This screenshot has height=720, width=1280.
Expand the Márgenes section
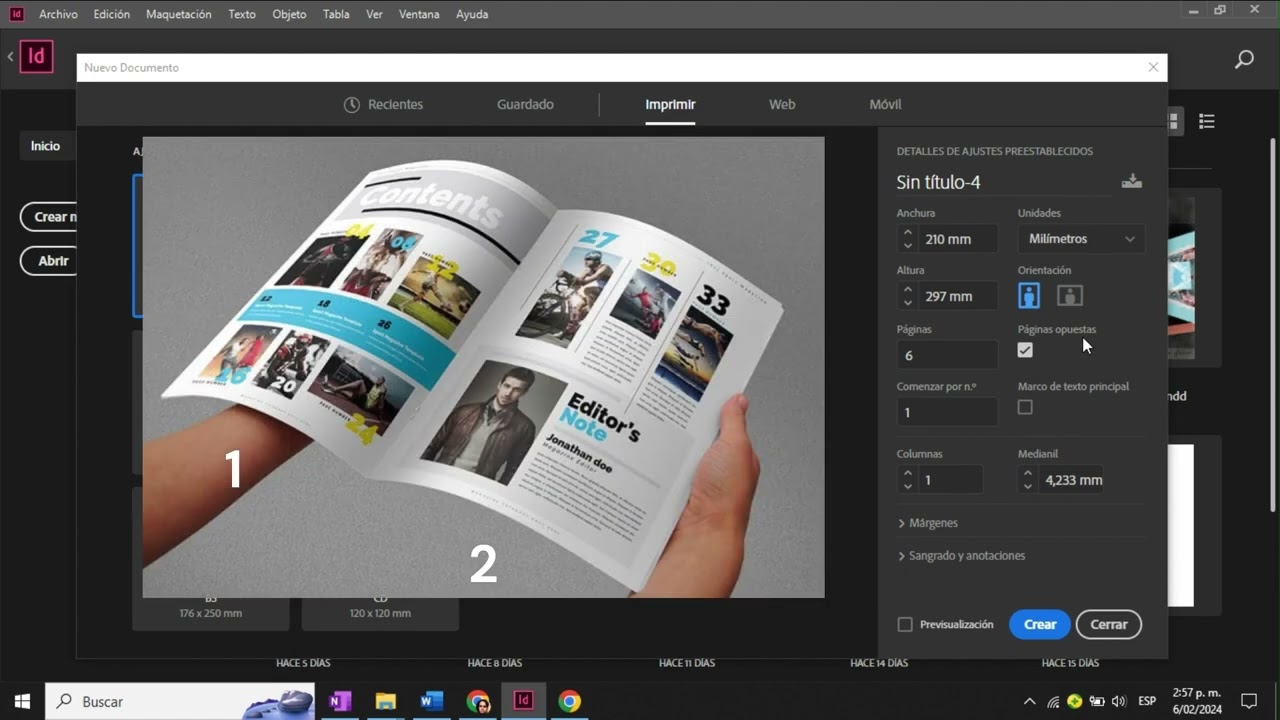point(928,523)
